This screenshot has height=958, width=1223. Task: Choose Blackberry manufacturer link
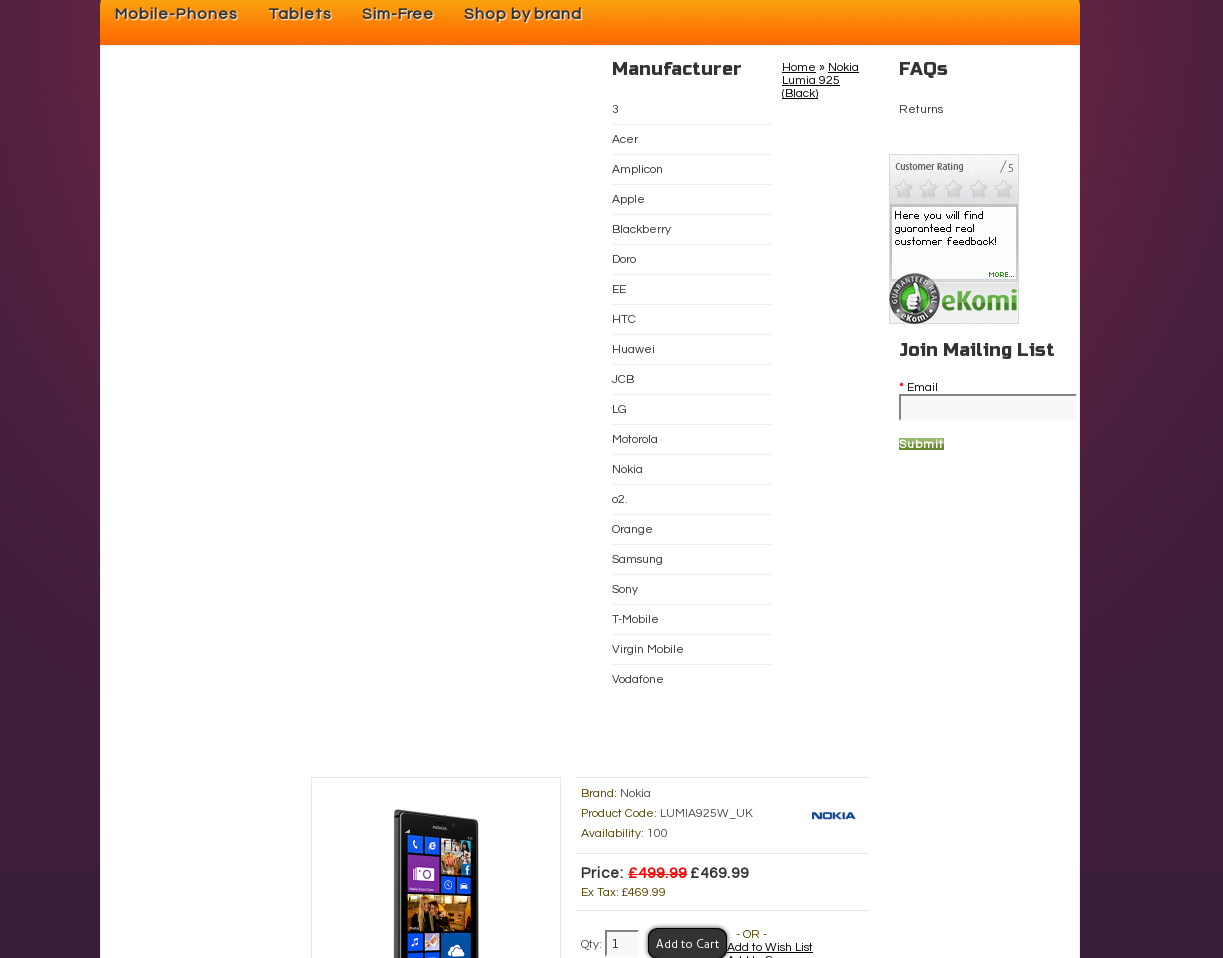click(x=641, y=229)
